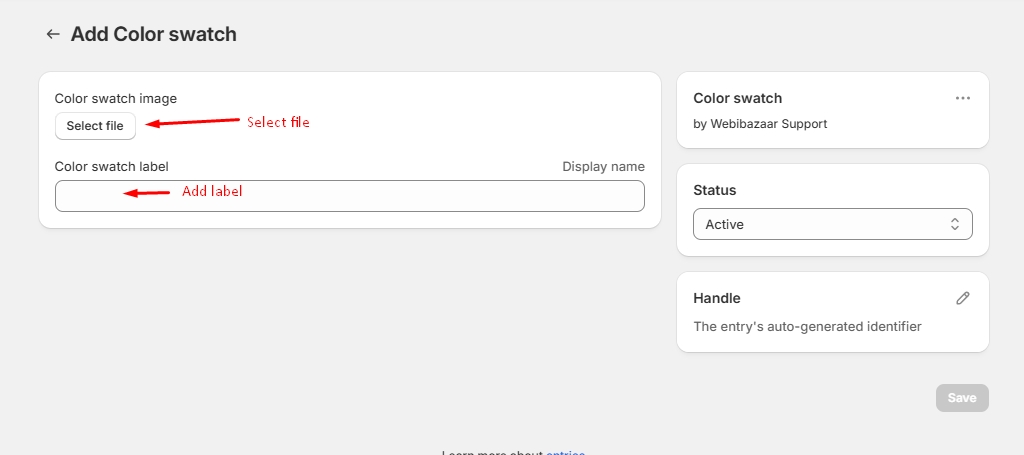Image resolution: width=1024 pixels, height=455 pixels.
Task: Click the by Webibazaar Support text
Action: coord(760,124)
